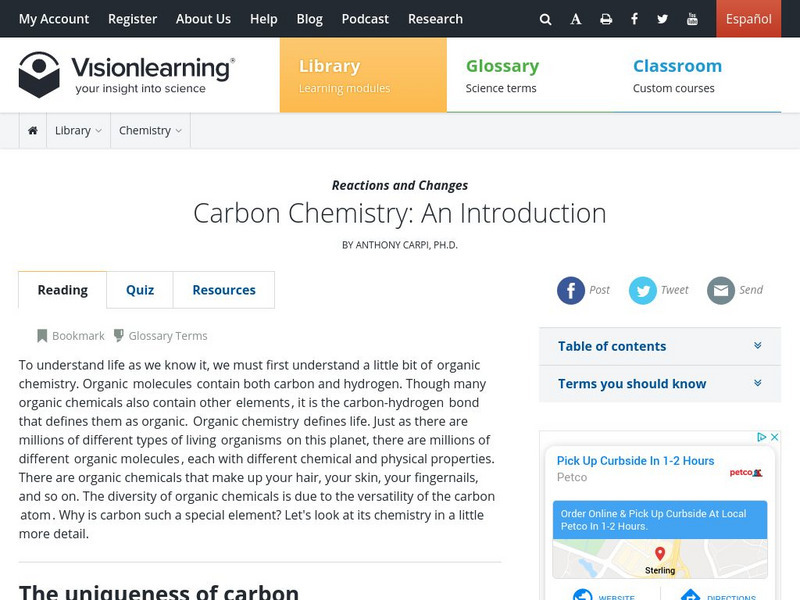Tweet this article via Twitter icon
800x600 pixels.
click(643, 290)
